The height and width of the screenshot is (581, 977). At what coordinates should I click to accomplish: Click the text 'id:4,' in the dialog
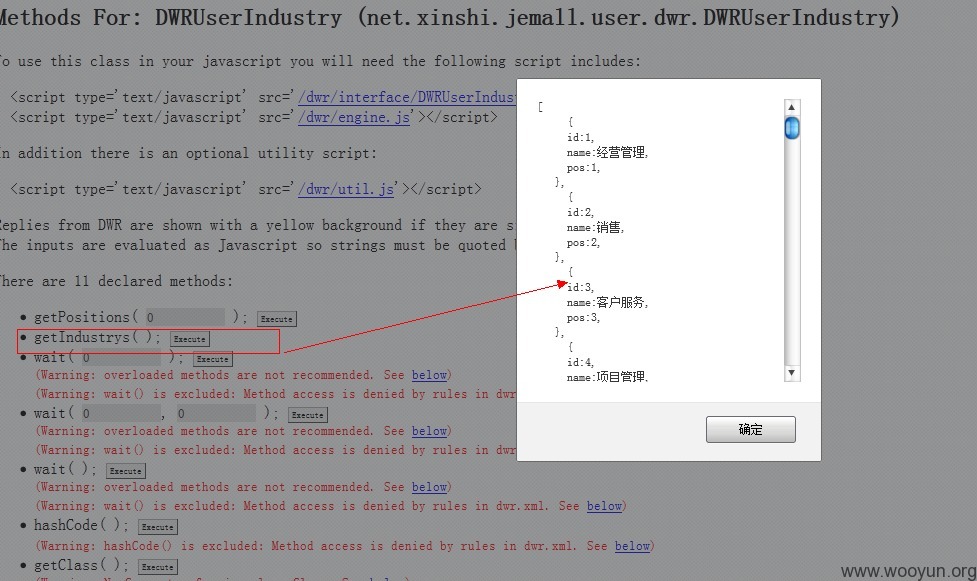pyautogui.click(x=580, y=362)
